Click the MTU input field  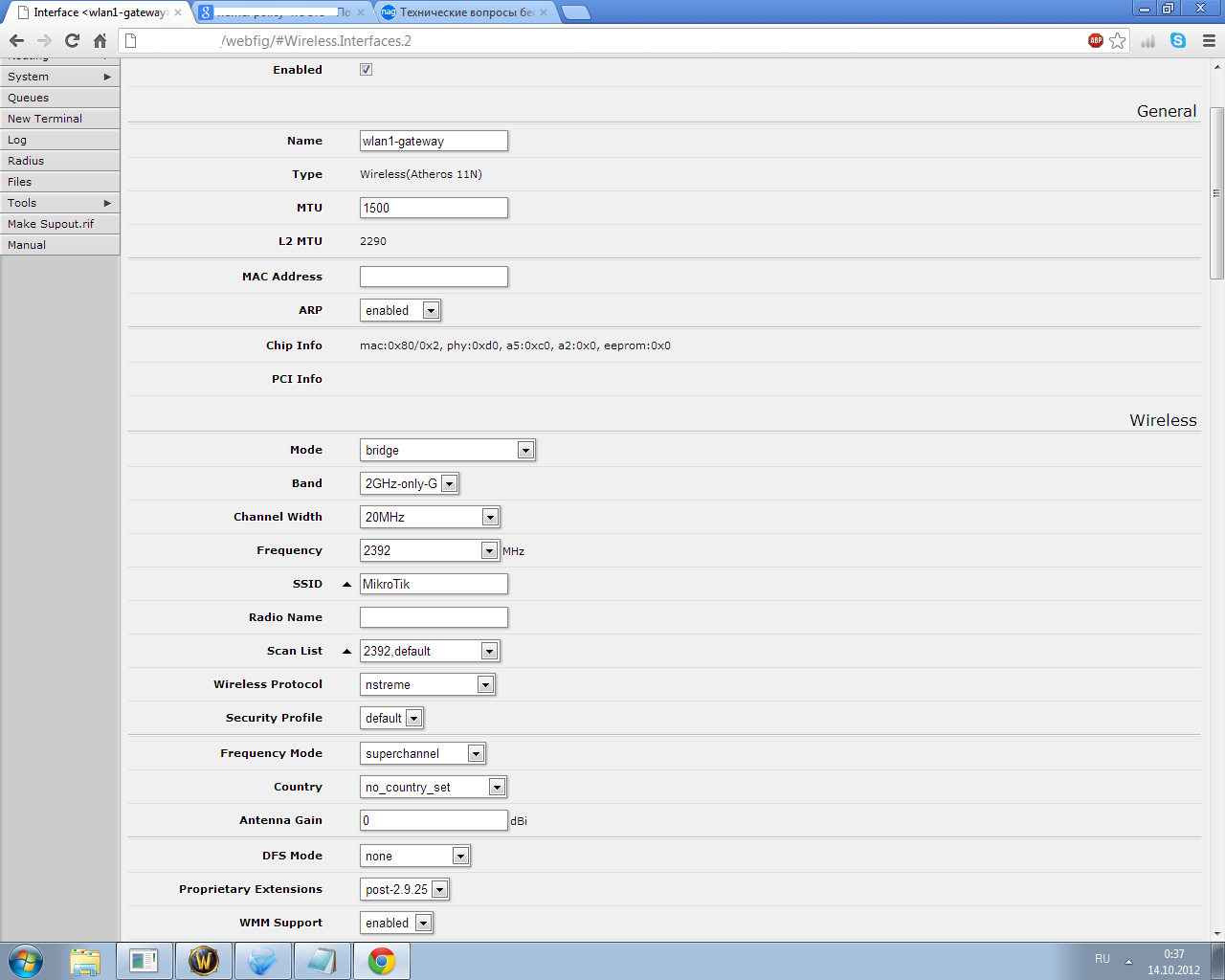click(434, 208)
